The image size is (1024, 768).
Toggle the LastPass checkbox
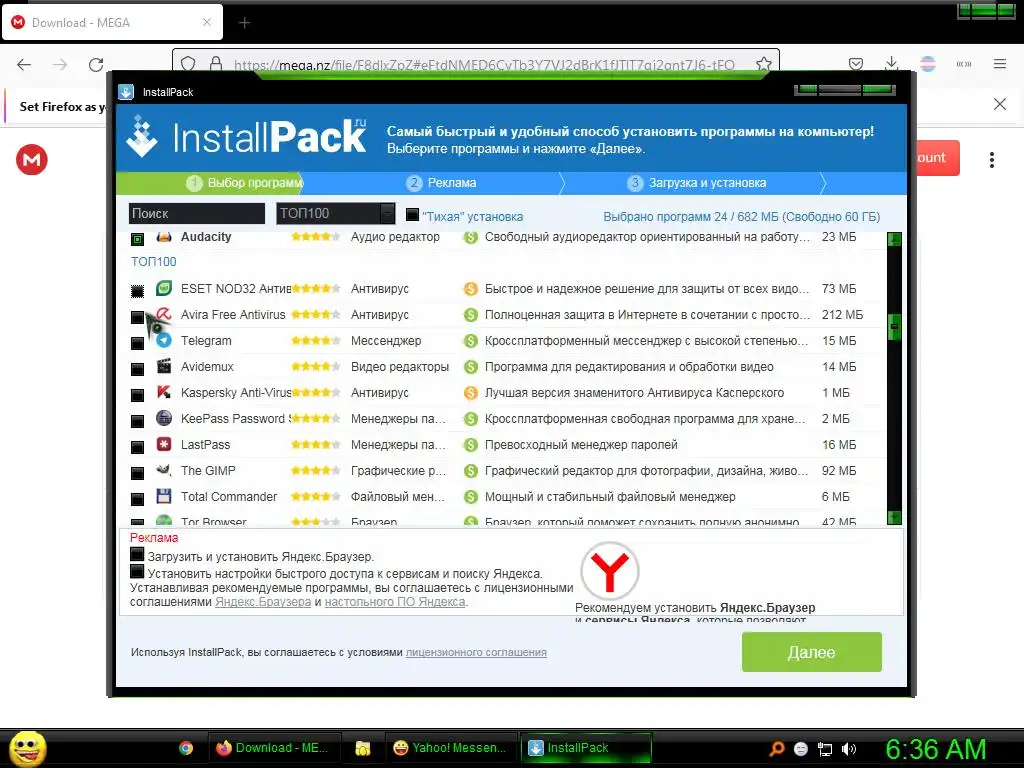pos(137,447)
